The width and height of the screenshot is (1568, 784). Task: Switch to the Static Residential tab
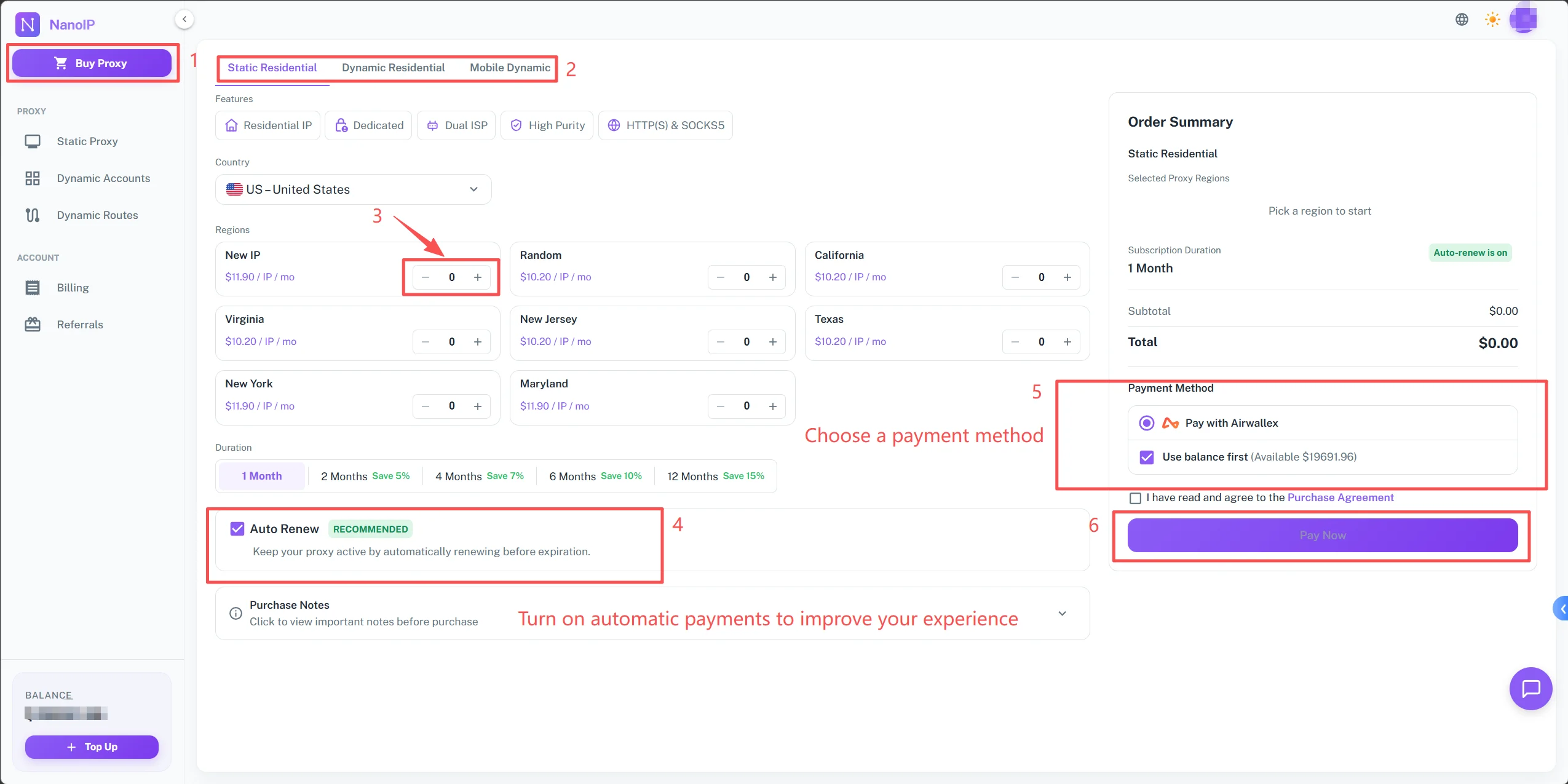coord(272,68)
